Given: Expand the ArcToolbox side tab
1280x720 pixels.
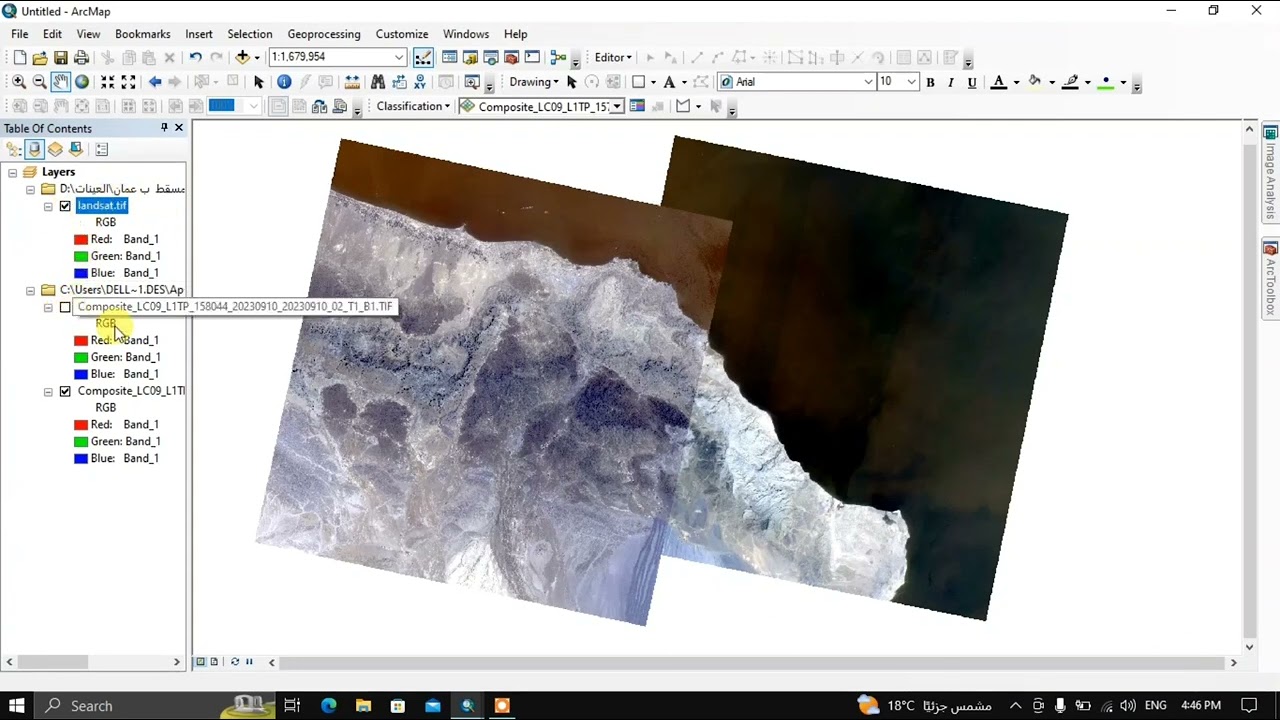Looking at the screenshot, I should [x=1270, y=280].
